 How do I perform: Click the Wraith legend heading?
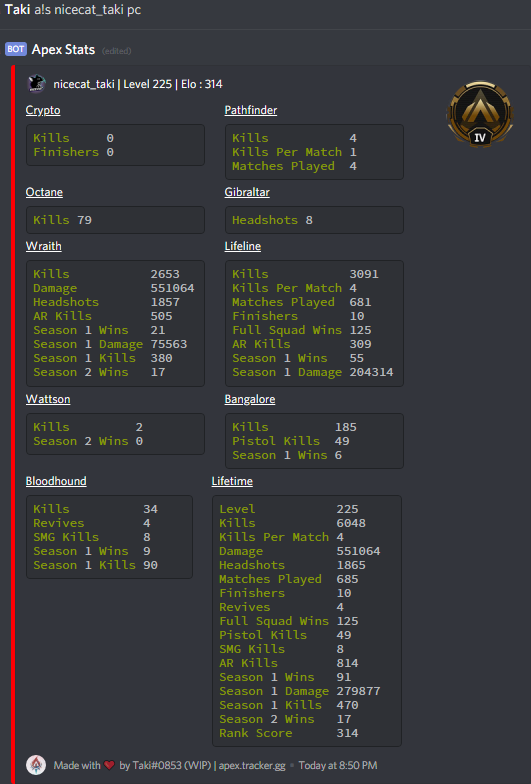click(x=44, y=246)
